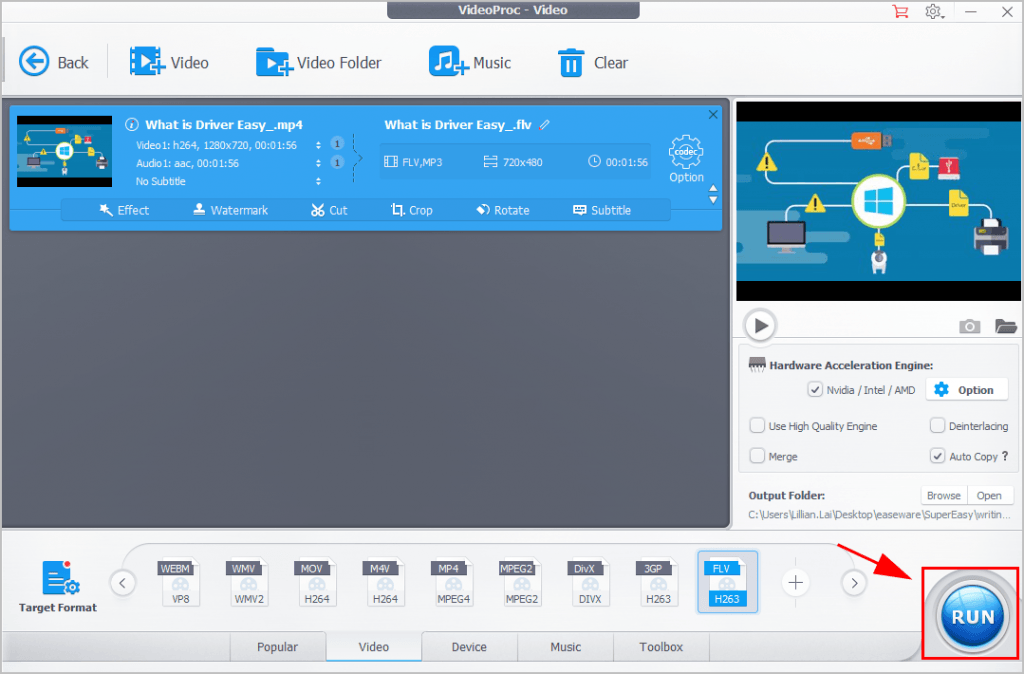Select WEBM VP8 format

pos(180,583)
